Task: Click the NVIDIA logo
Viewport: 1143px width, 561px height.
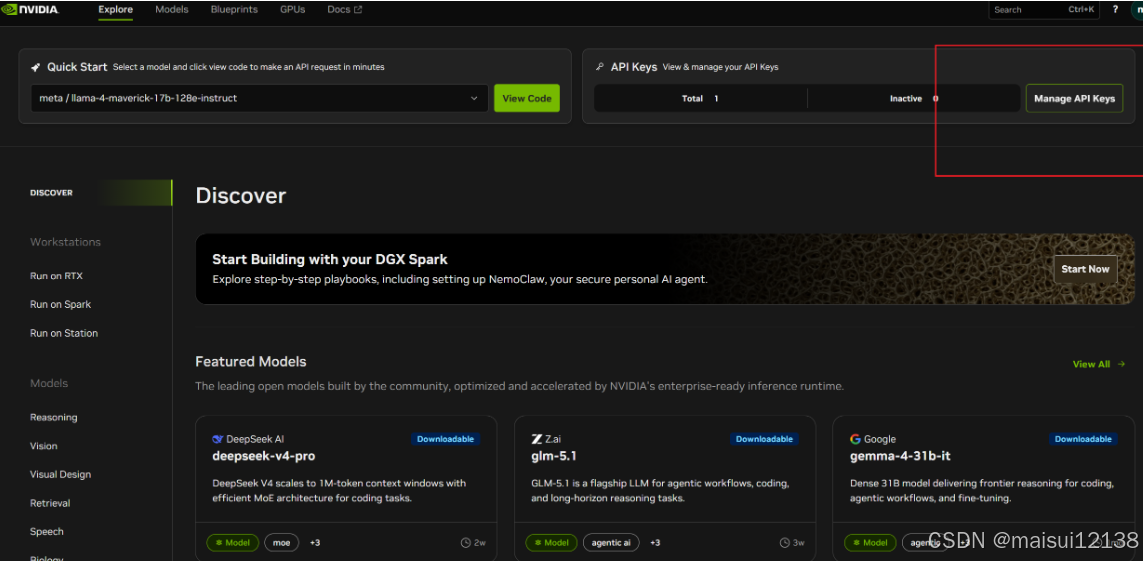Action: [30, 9]
